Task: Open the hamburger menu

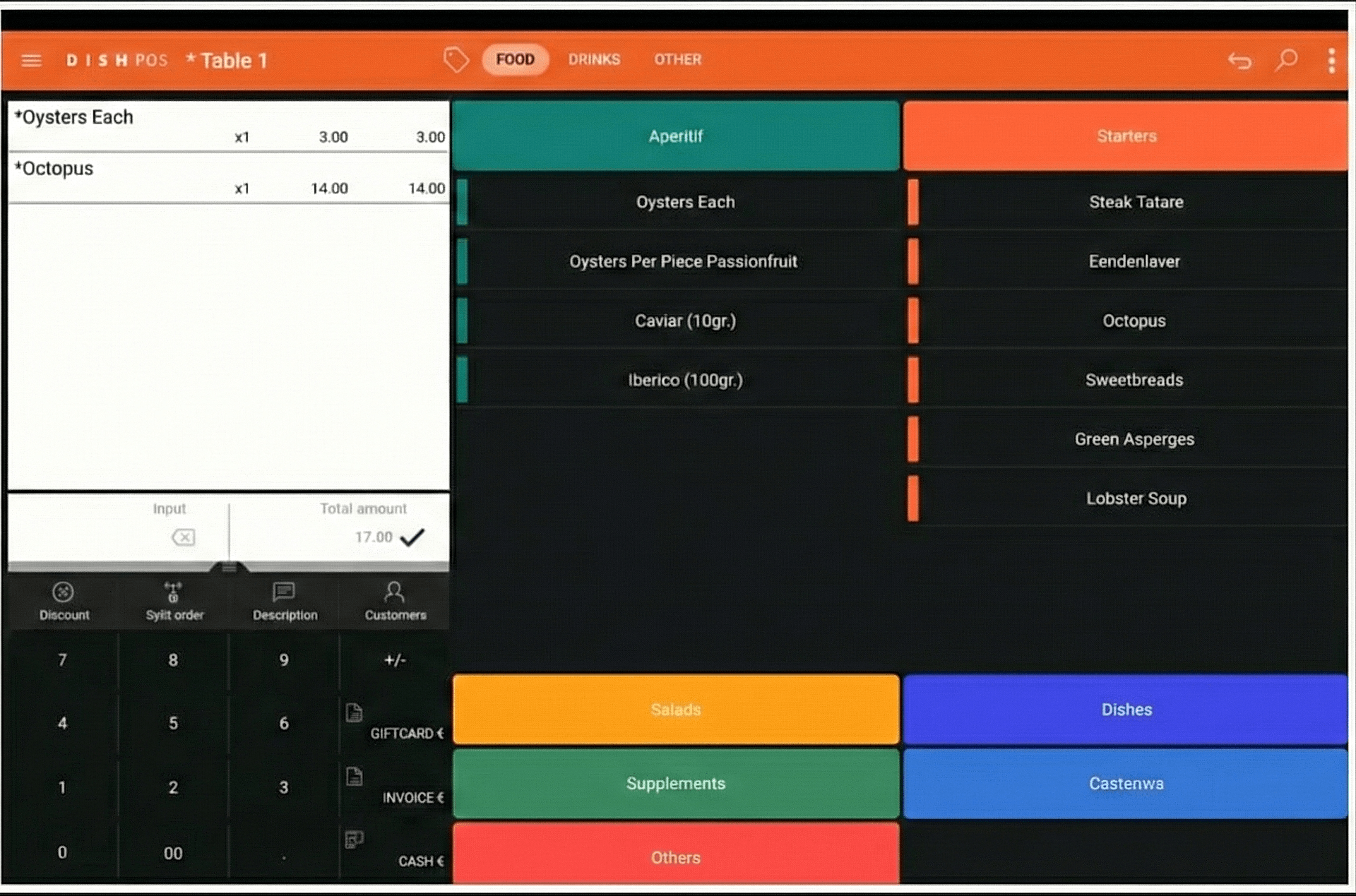Action: point(31,61)
